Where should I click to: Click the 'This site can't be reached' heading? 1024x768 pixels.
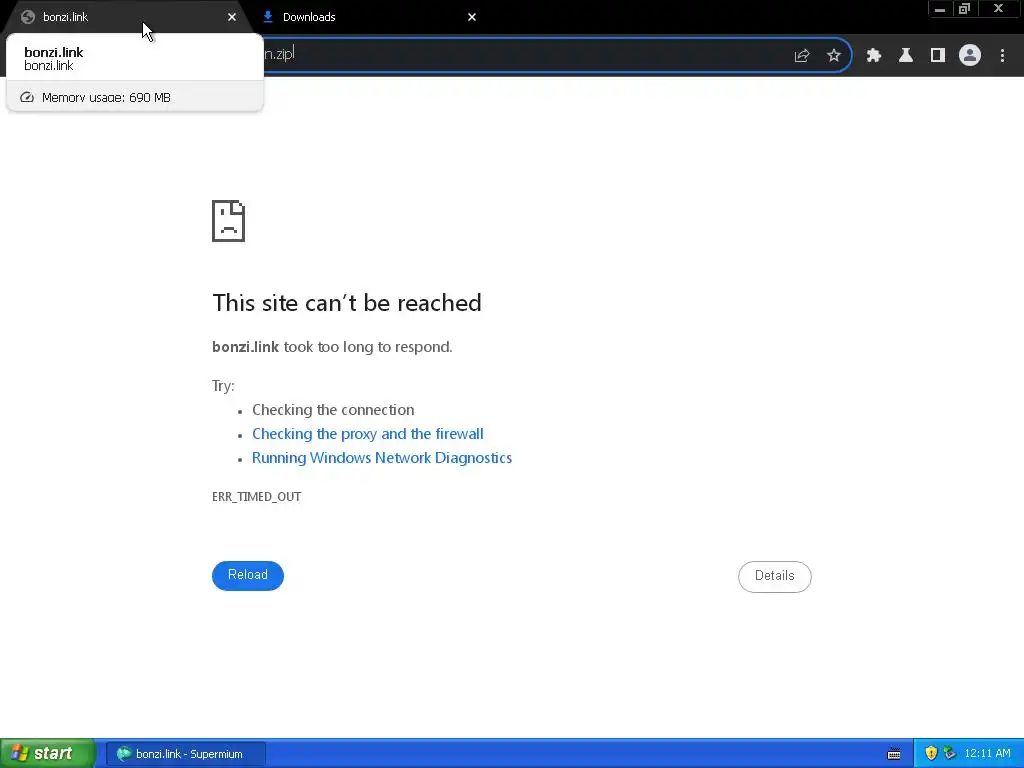point(347,302)
